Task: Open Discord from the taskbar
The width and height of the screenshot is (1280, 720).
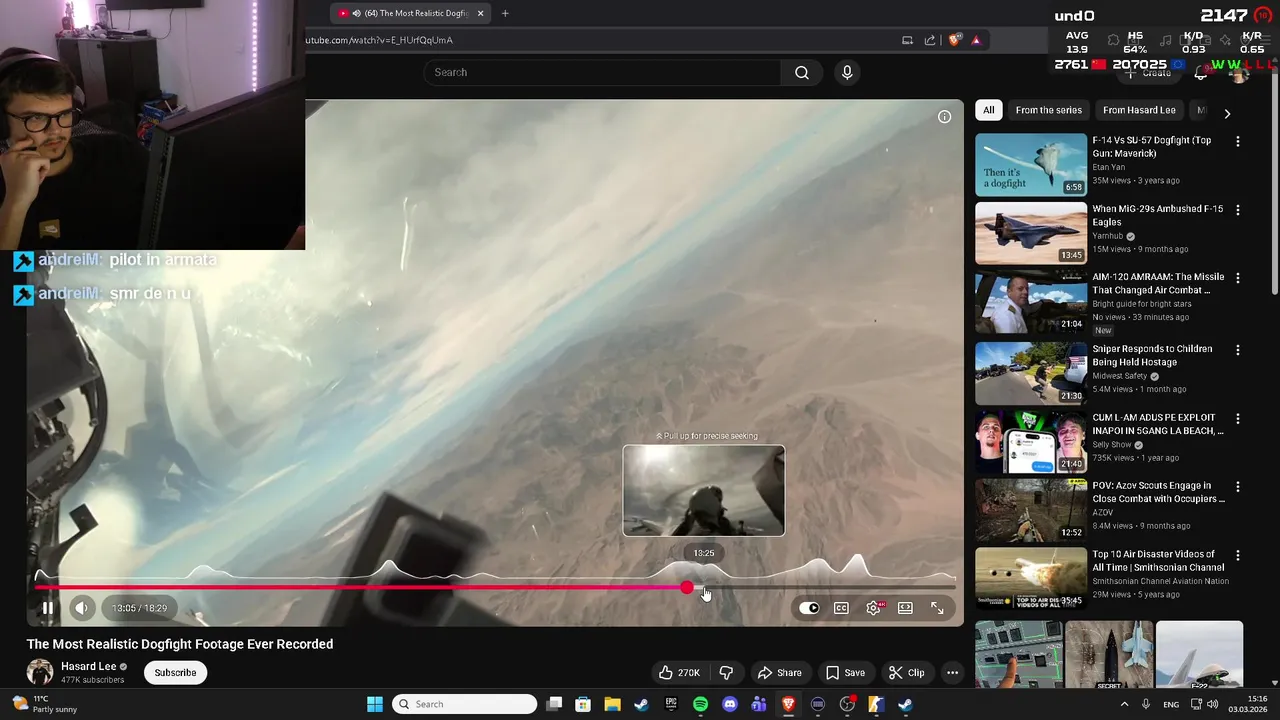Action: [x=729, y=704]
